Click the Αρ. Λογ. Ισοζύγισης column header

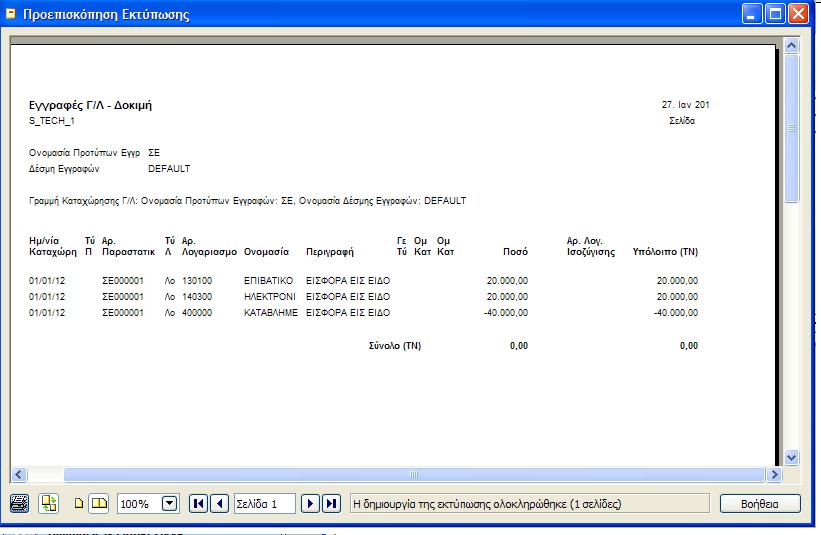point(591,246)
